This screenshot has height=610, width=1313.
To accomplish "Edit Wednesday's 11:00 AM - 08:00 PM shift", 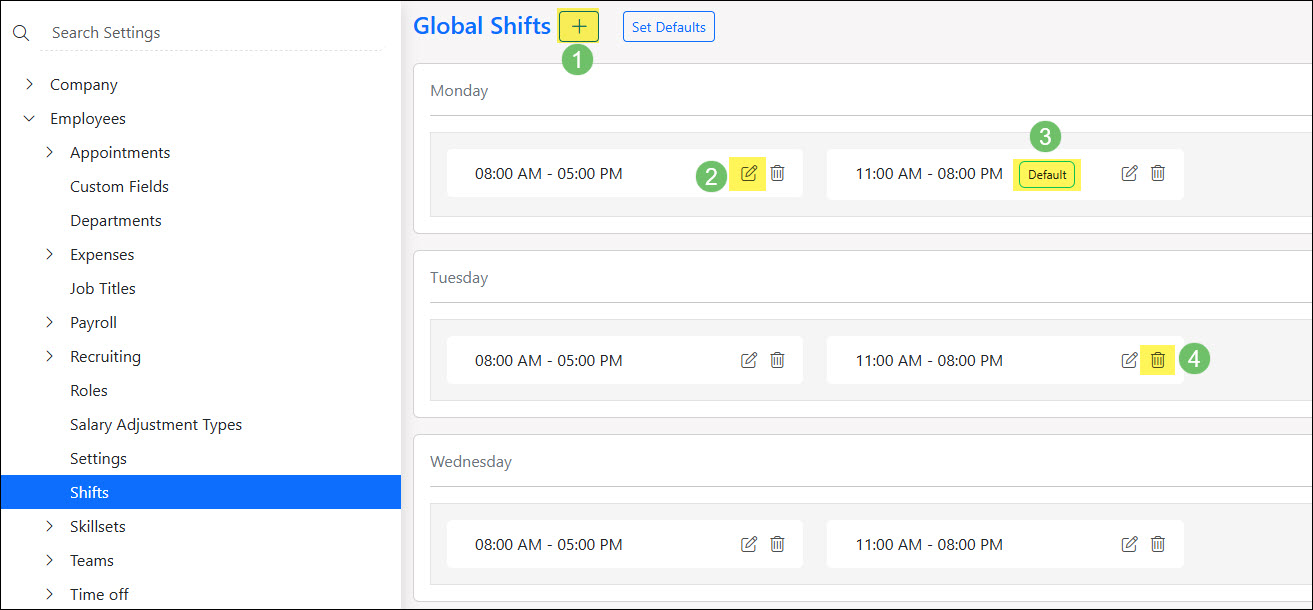I will [1129, 545].
